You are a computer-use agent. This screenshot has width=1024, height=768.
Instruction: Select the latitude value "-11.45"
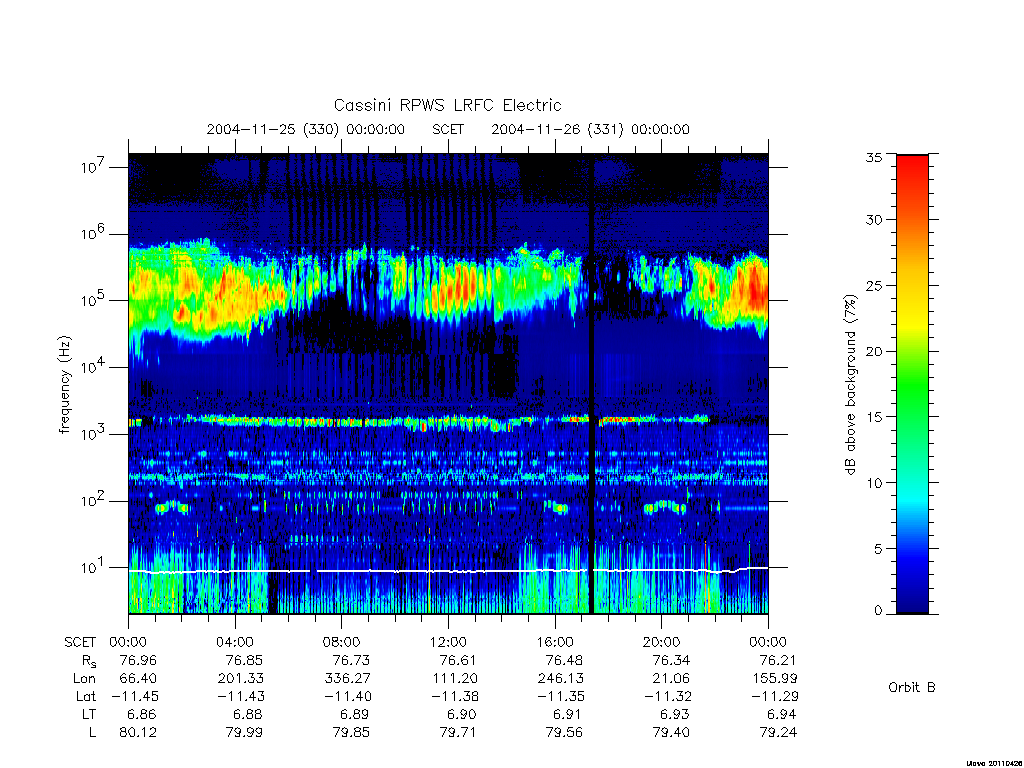(135, 697)
